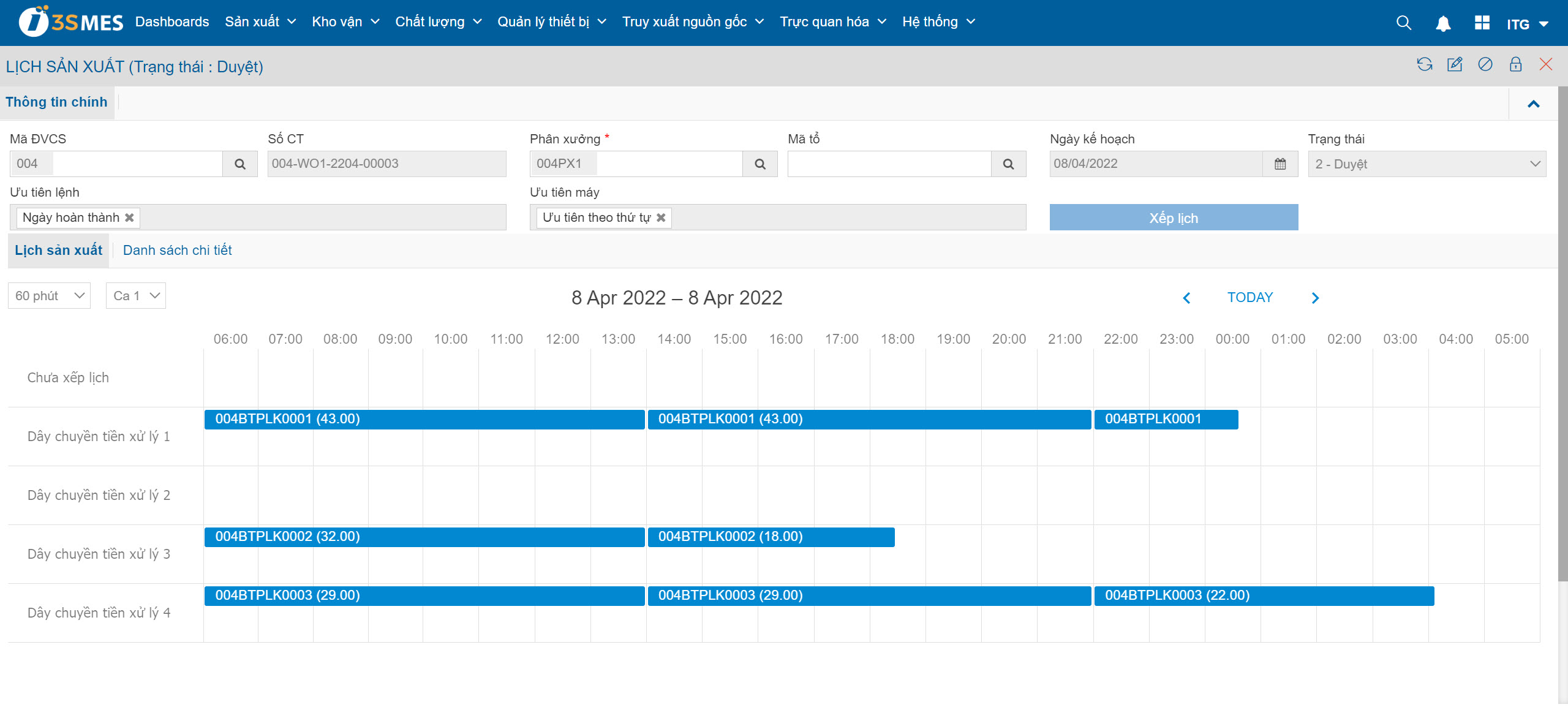Expand the Trạng thái status dropdown
This screenshot has height=707, width=1568.
click(x=1427, y=164)
